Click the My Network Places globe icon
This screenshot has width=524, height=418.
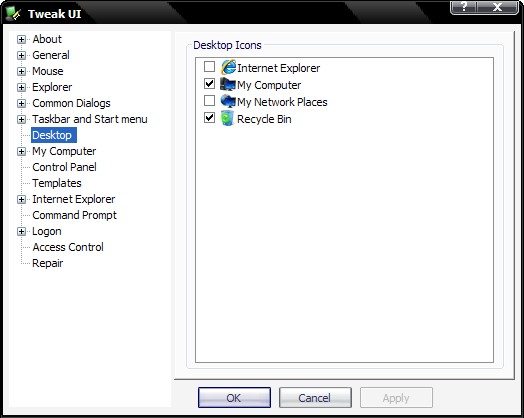coord(228,101)
